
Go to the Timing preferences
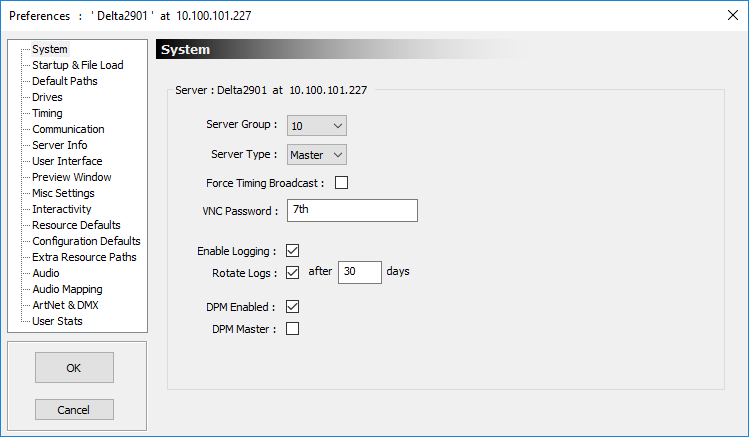(47, 113)
